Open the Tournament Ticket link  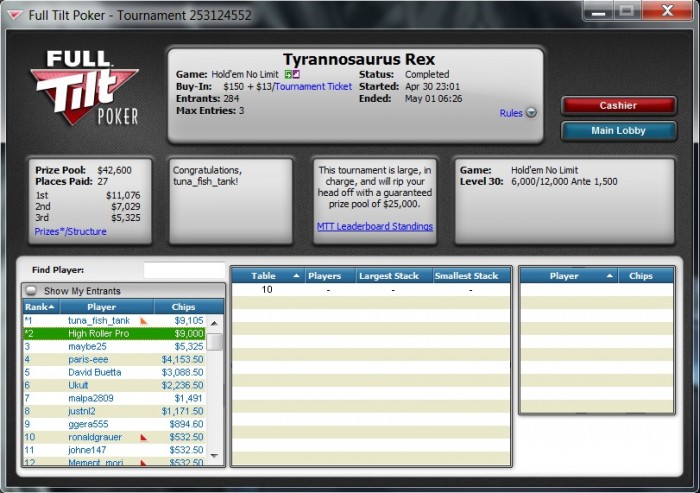pyautogui.click(x=313, y=87)
